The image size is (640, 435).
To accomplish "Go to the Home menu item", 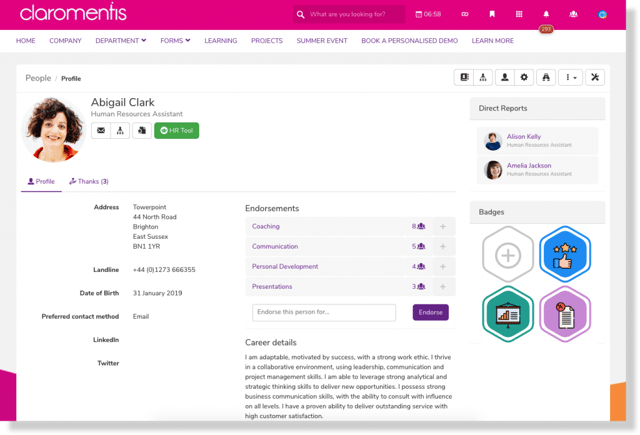I will 26,41.
